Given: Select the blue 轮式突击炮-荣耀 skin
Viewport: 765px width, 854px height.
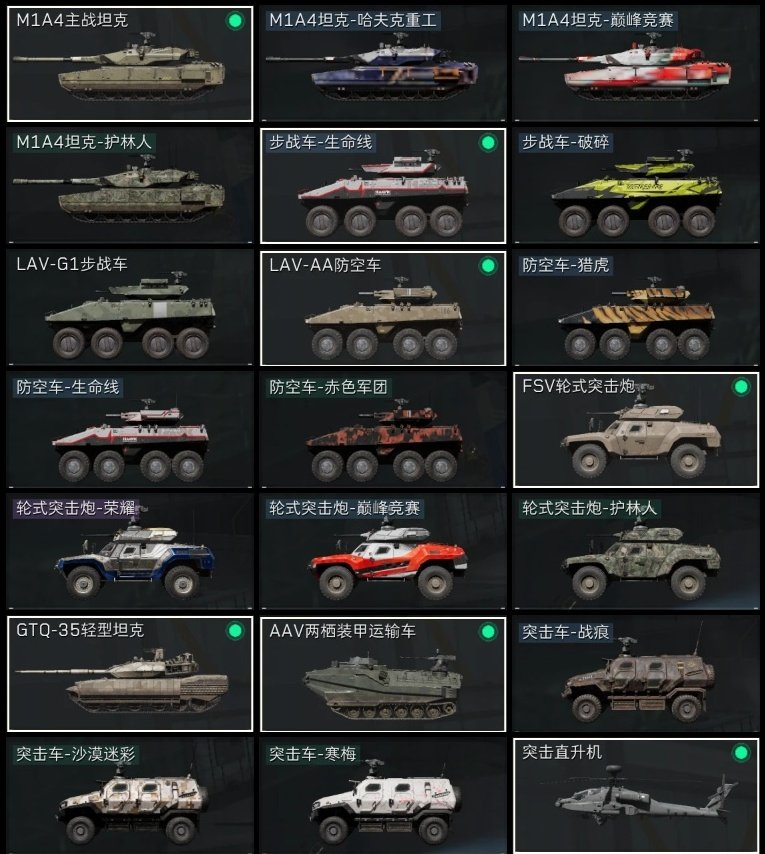Looking at the screenshot, I should [x=130, y=551].
